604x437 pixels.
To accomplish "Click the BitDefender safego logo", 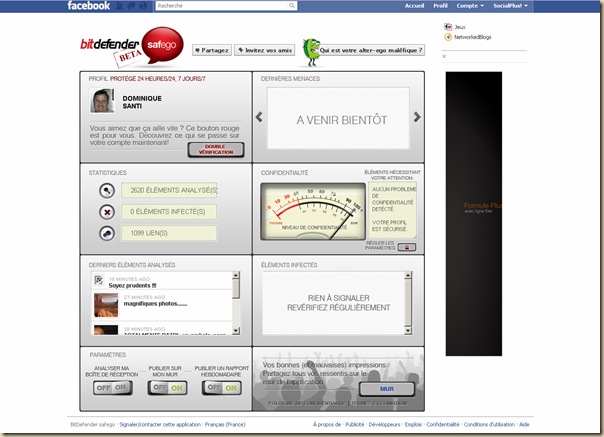I will click(132, 46).
